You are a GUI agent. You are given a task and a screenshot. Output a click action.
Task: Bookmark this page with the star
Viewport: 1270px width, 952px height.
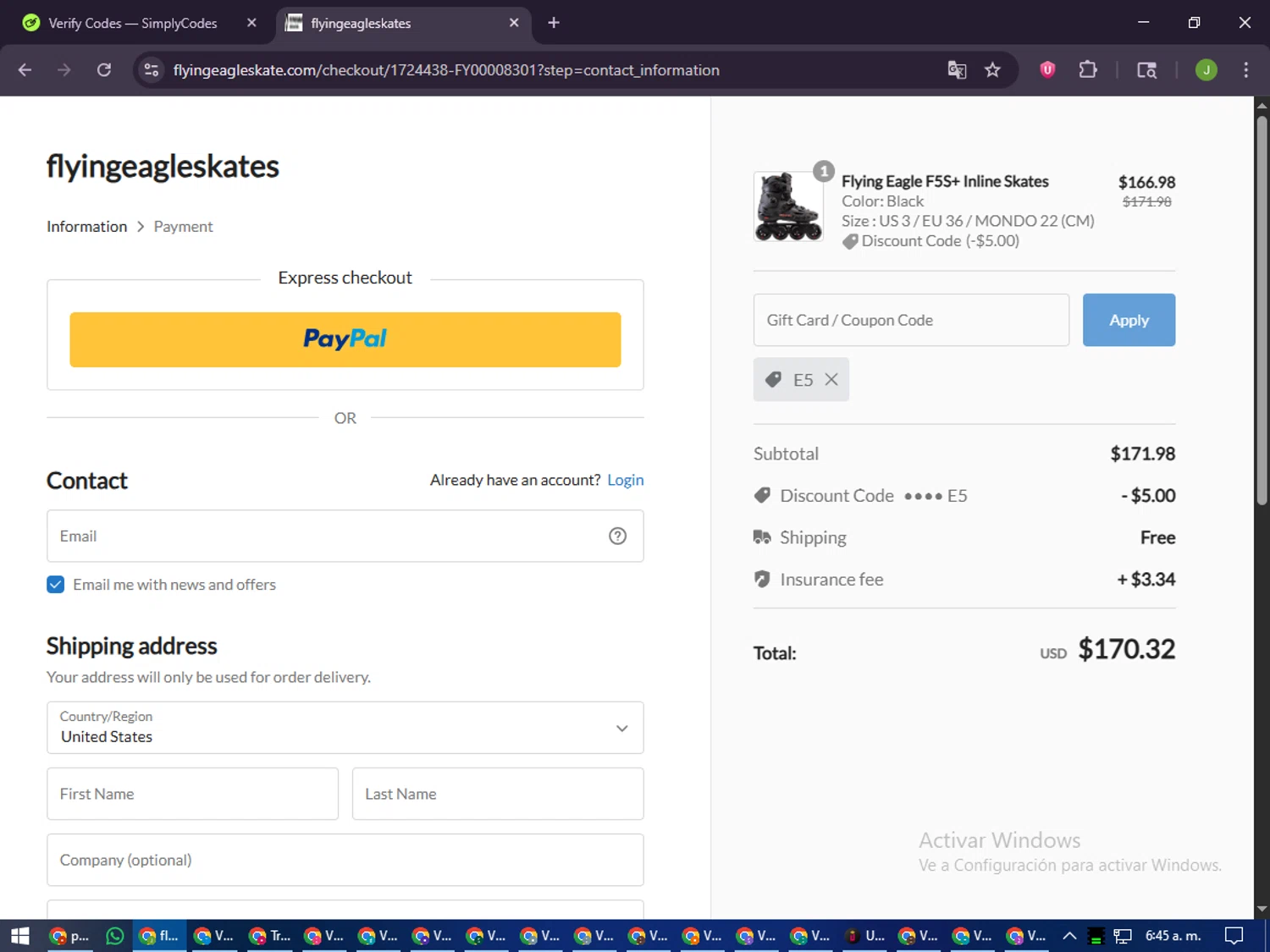993,70
